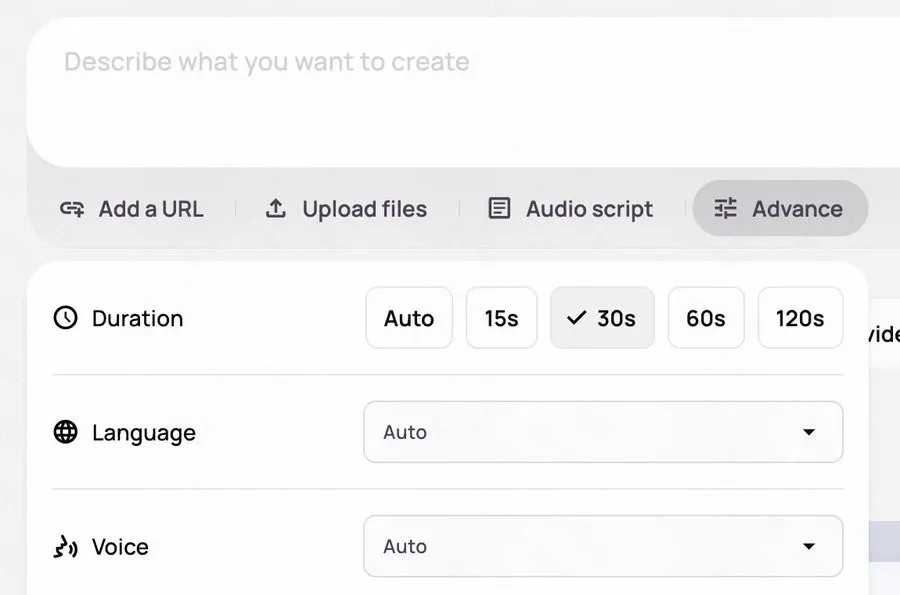This screenshot has width=900, height=595.
Task: Click the Duration clock icon
Action: click(65, 318)
